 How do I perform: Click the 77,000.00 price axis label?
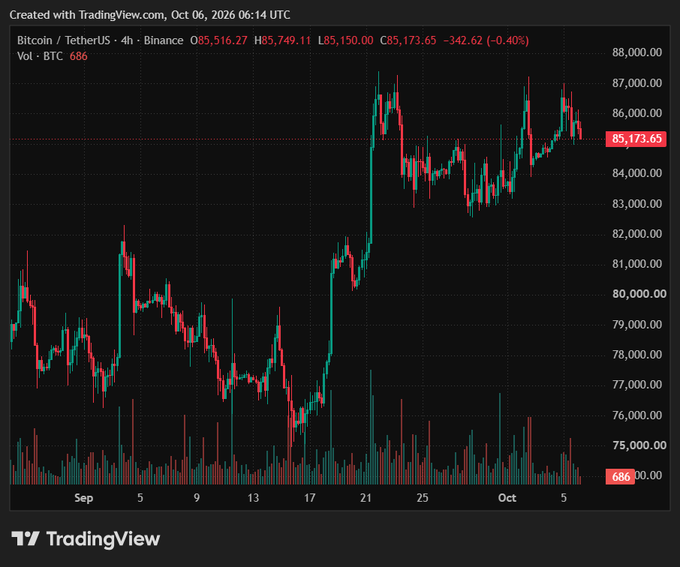point(637,384)
